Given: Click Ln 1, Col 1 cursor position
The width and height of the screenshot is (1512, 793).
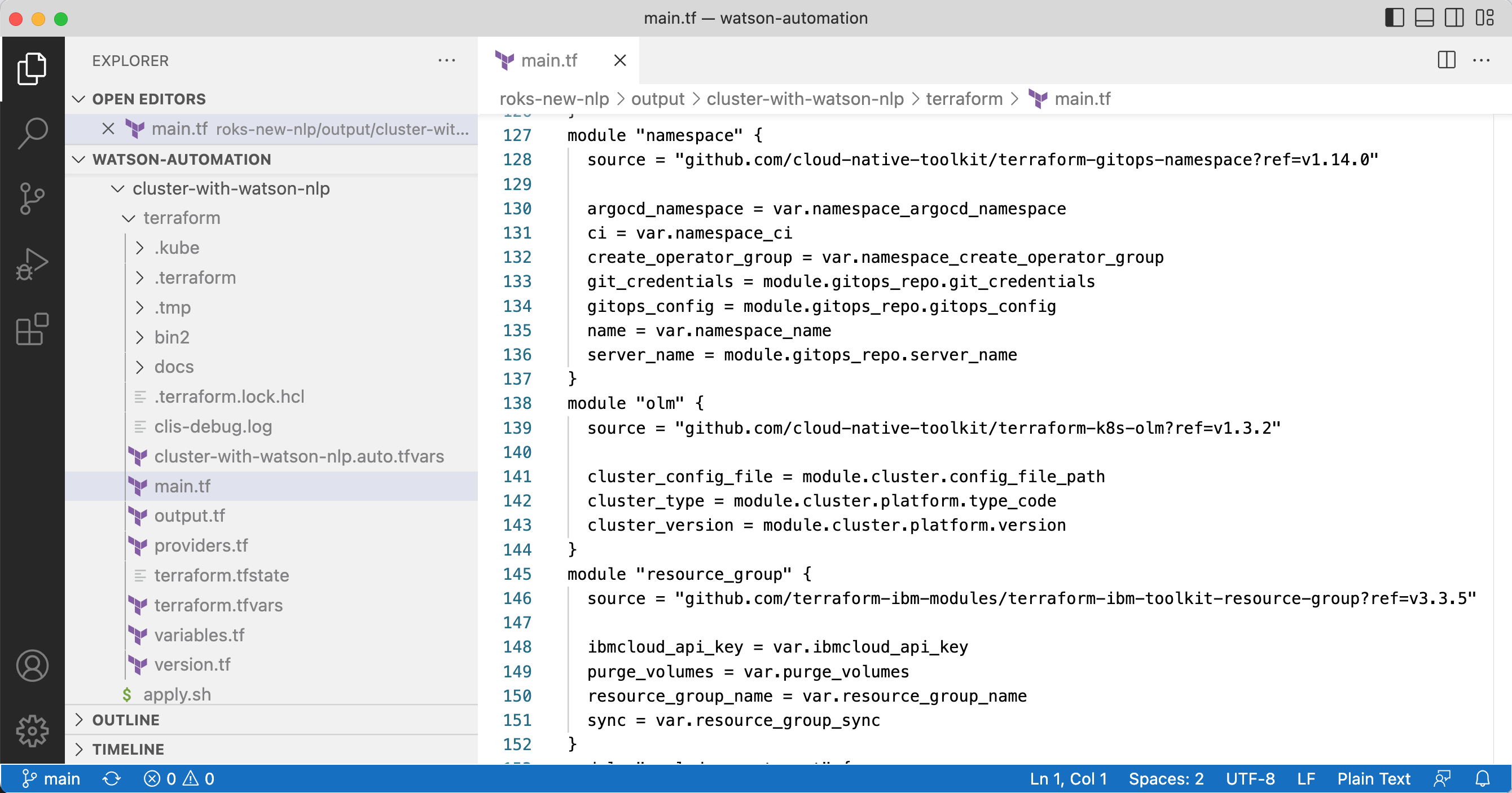Looking at the screenshot, I should 1068,778.
